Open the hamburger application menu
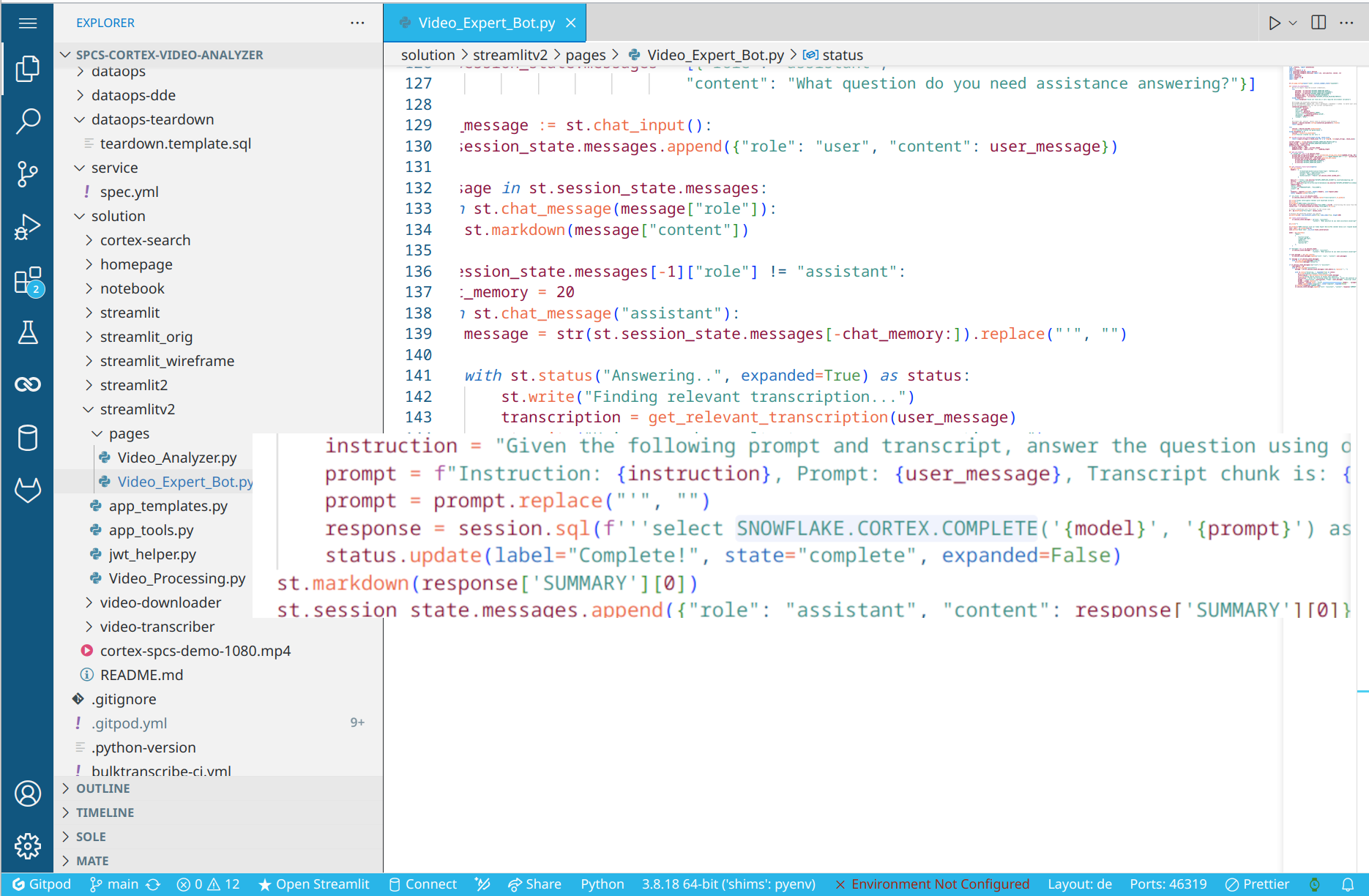Screen dimensions: 1369x896 pos(28,23)
